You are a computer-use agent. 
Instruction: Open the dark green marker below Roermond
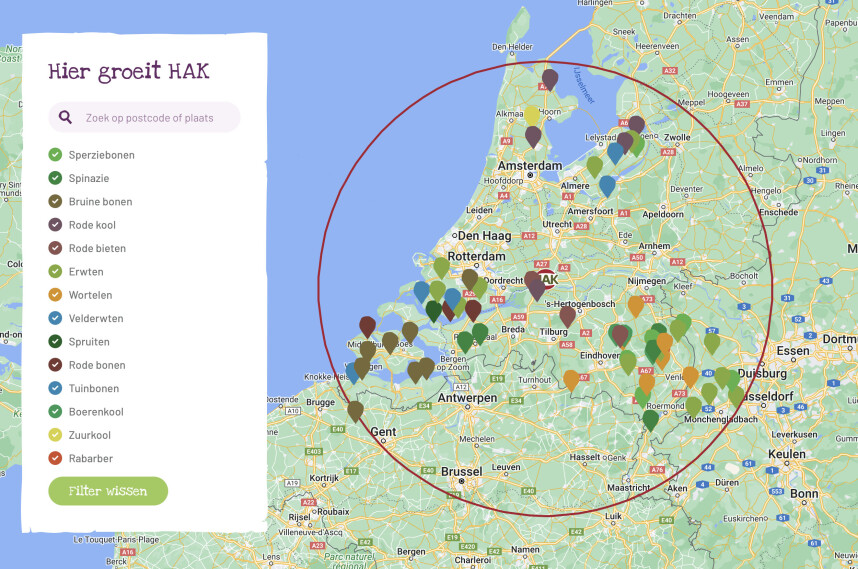point(651,420)
